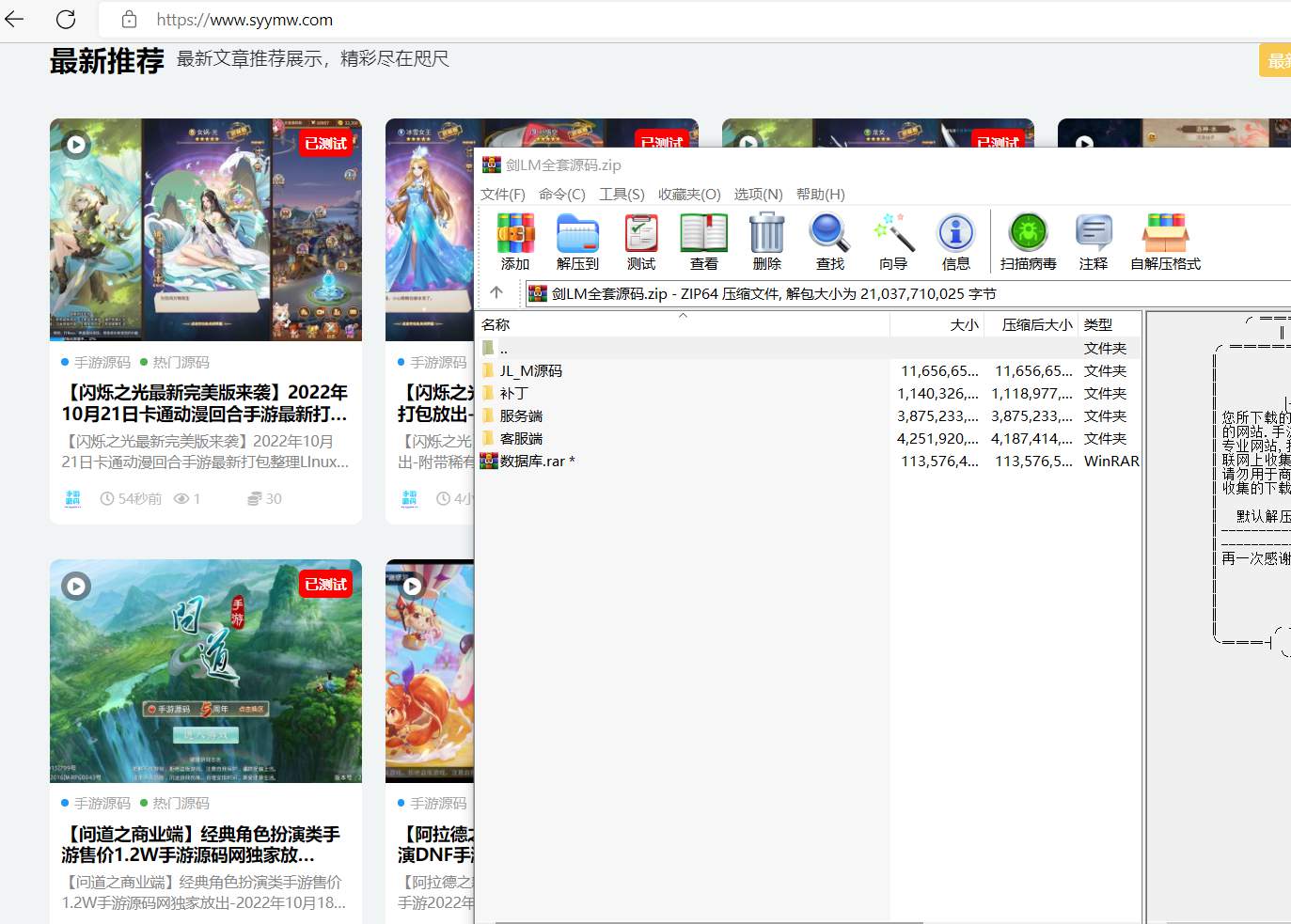Click the Delete (删除) trash icon
The image size is (1291, 924).
[x=766, y=233]
